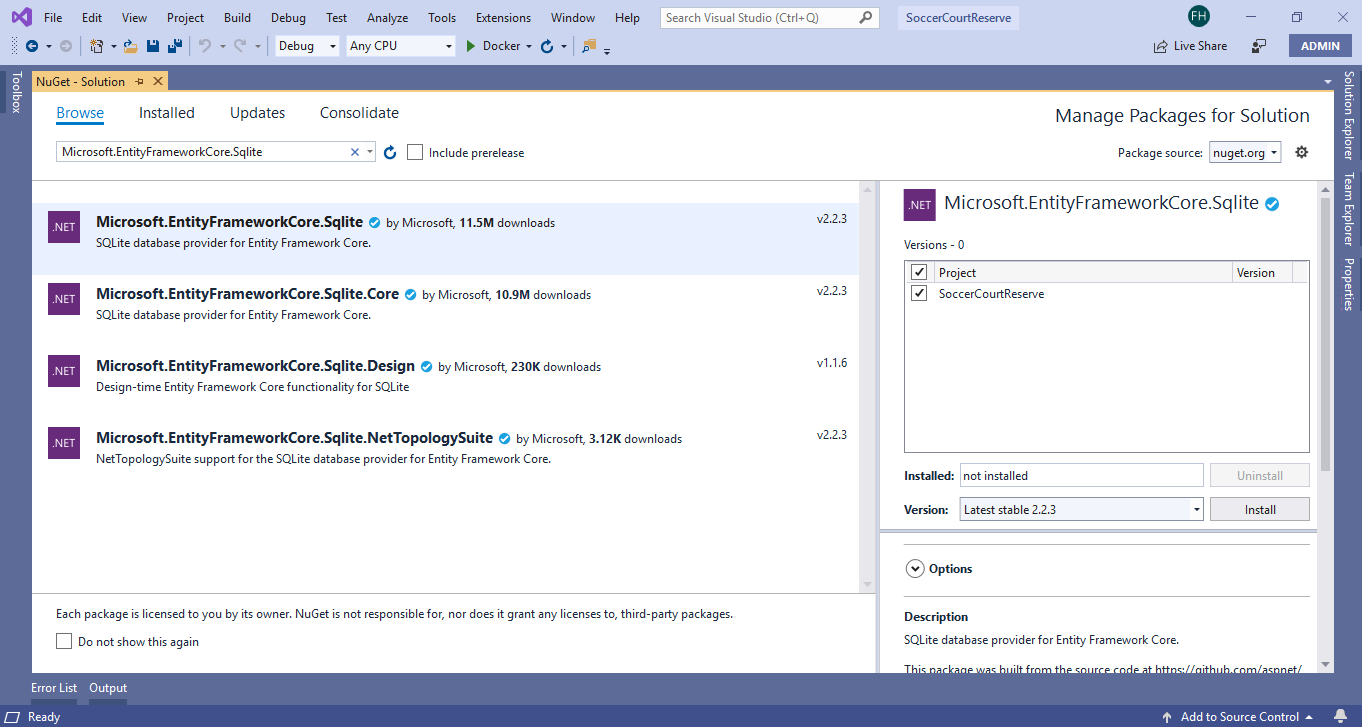Toggle Include prerelease checkbox
1362x727 pixels.
click(415, 152)
